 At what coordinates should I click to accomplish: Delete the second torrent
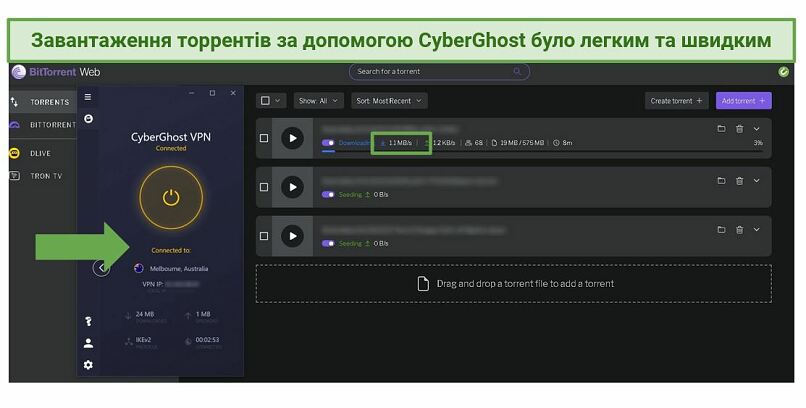[739, 181]
